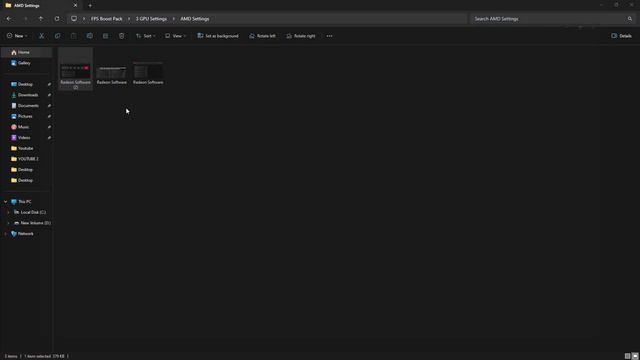Switch to details list view icon in status bar

627,356
